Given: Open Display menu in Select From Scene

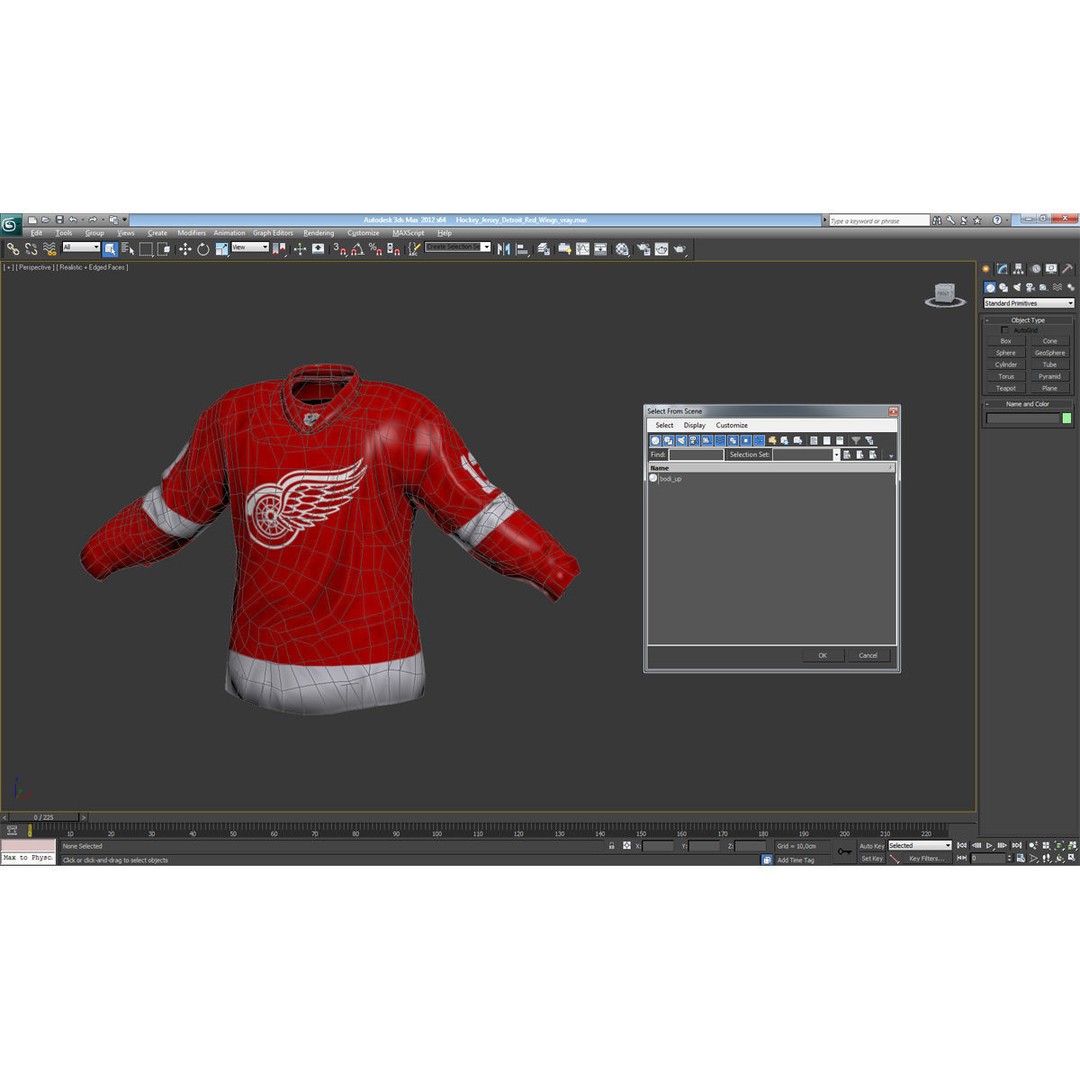Looking at the screenshot, I should (694, 425).
